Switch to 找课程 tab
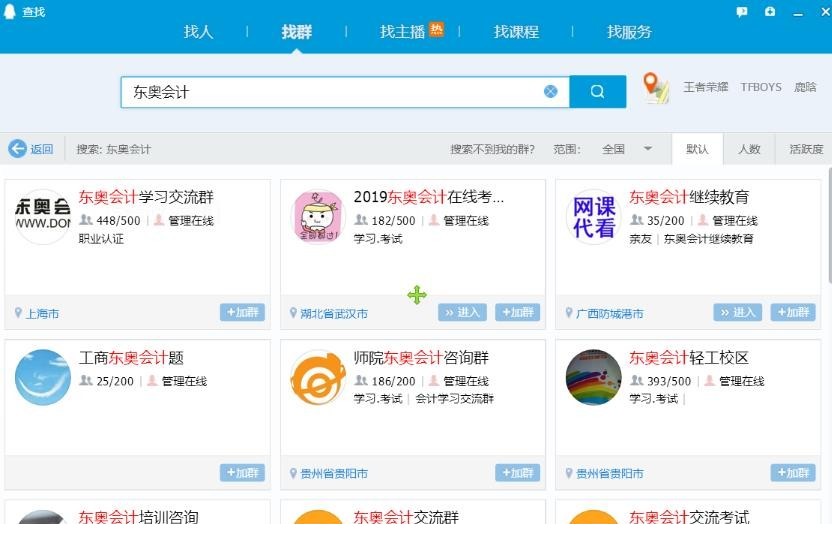Image resolution: width=832 pixels, height=547 pixels. (x=516, y=32)
